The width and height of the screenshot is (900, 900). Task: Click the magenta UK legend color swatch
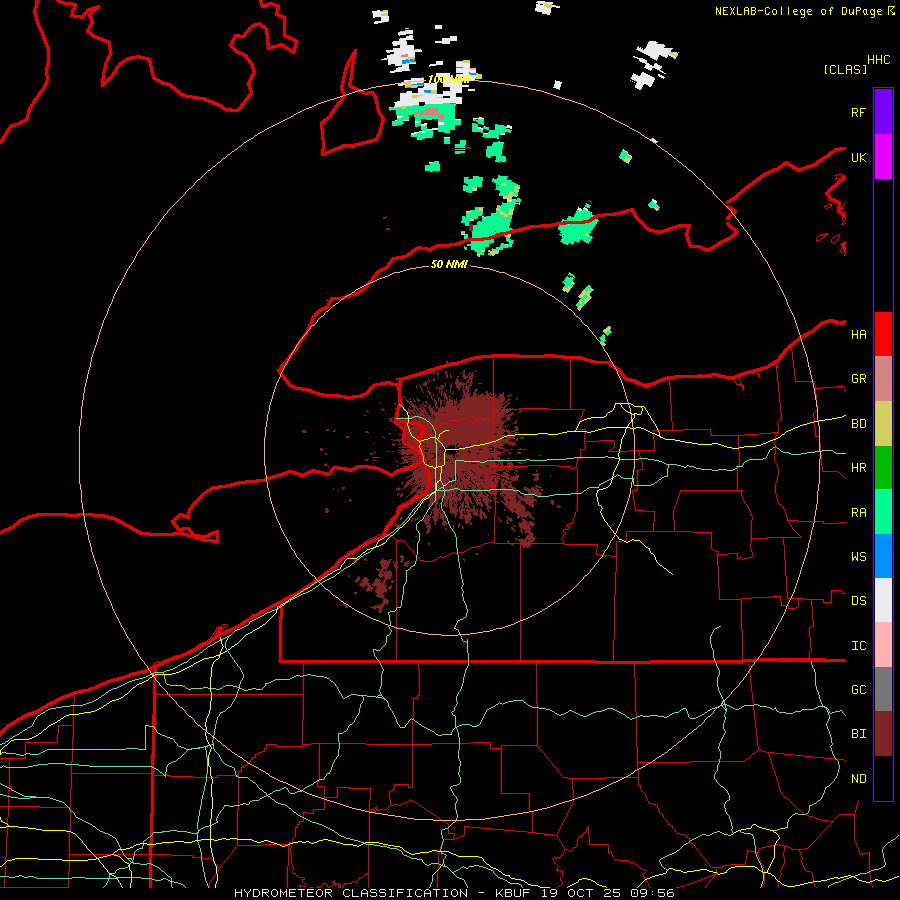[883, 157]
